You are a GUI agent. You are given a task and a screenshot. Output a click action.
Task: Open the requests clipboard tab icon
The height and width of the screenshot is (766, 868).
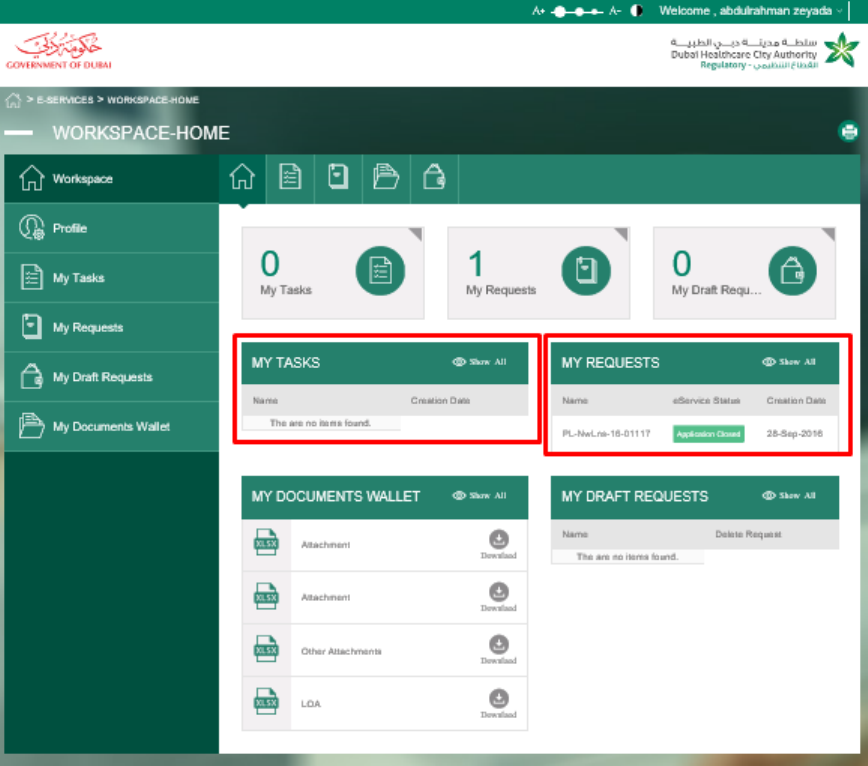(338, 178)
